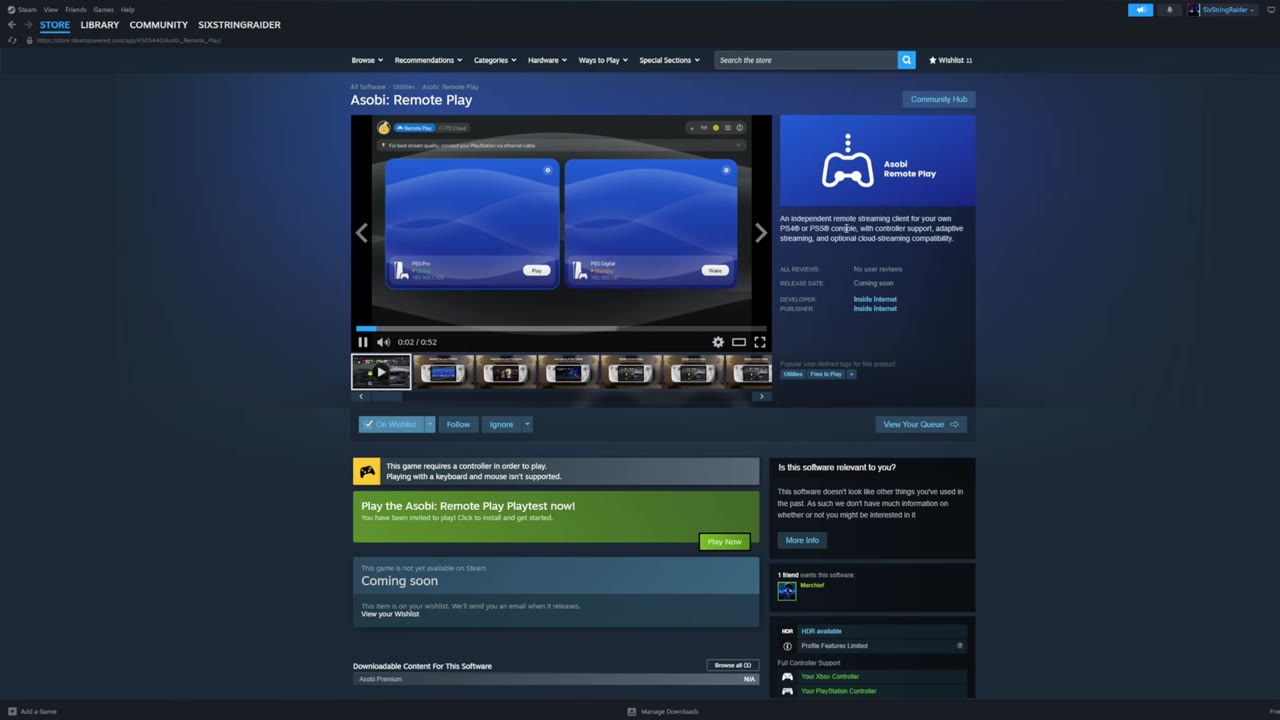Enter fullscreen for the trailer

tap(760, 342)
